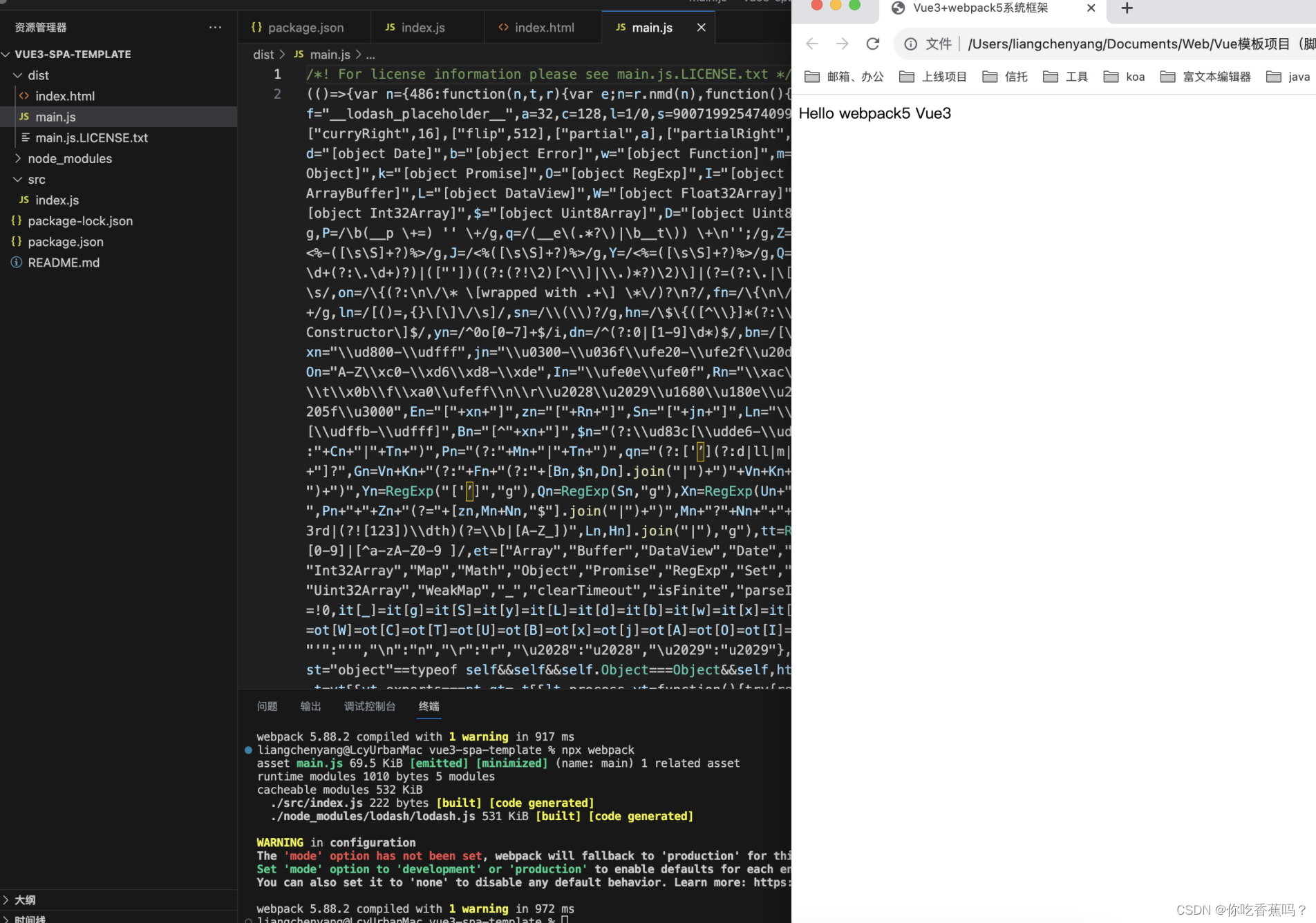The width and height of the screenshot is (1316, 923).
Task: Click line number 1 in editor gutter
Action: pos(277,74)
